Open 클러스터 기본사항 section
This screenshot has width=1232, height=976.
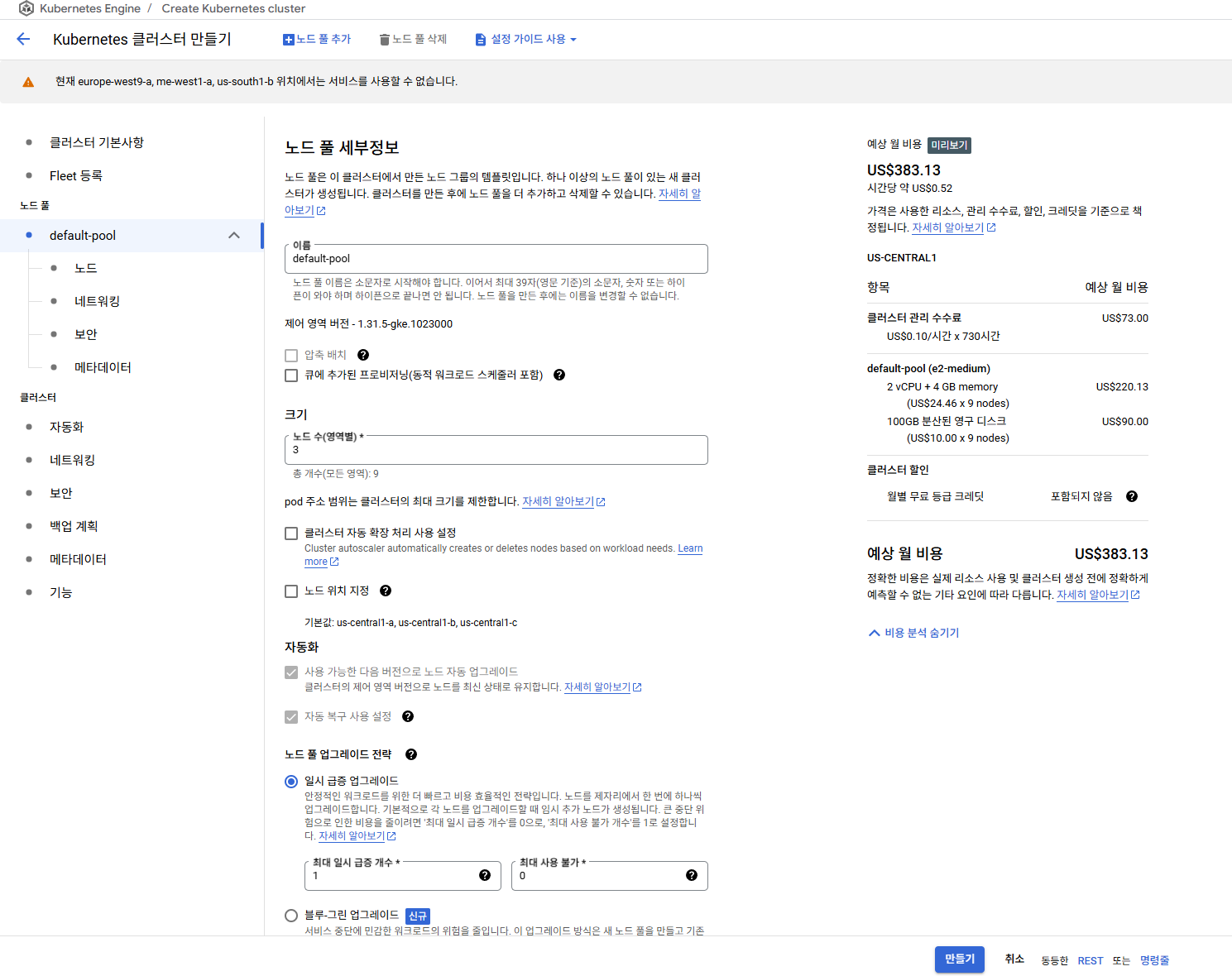point(97,142)
